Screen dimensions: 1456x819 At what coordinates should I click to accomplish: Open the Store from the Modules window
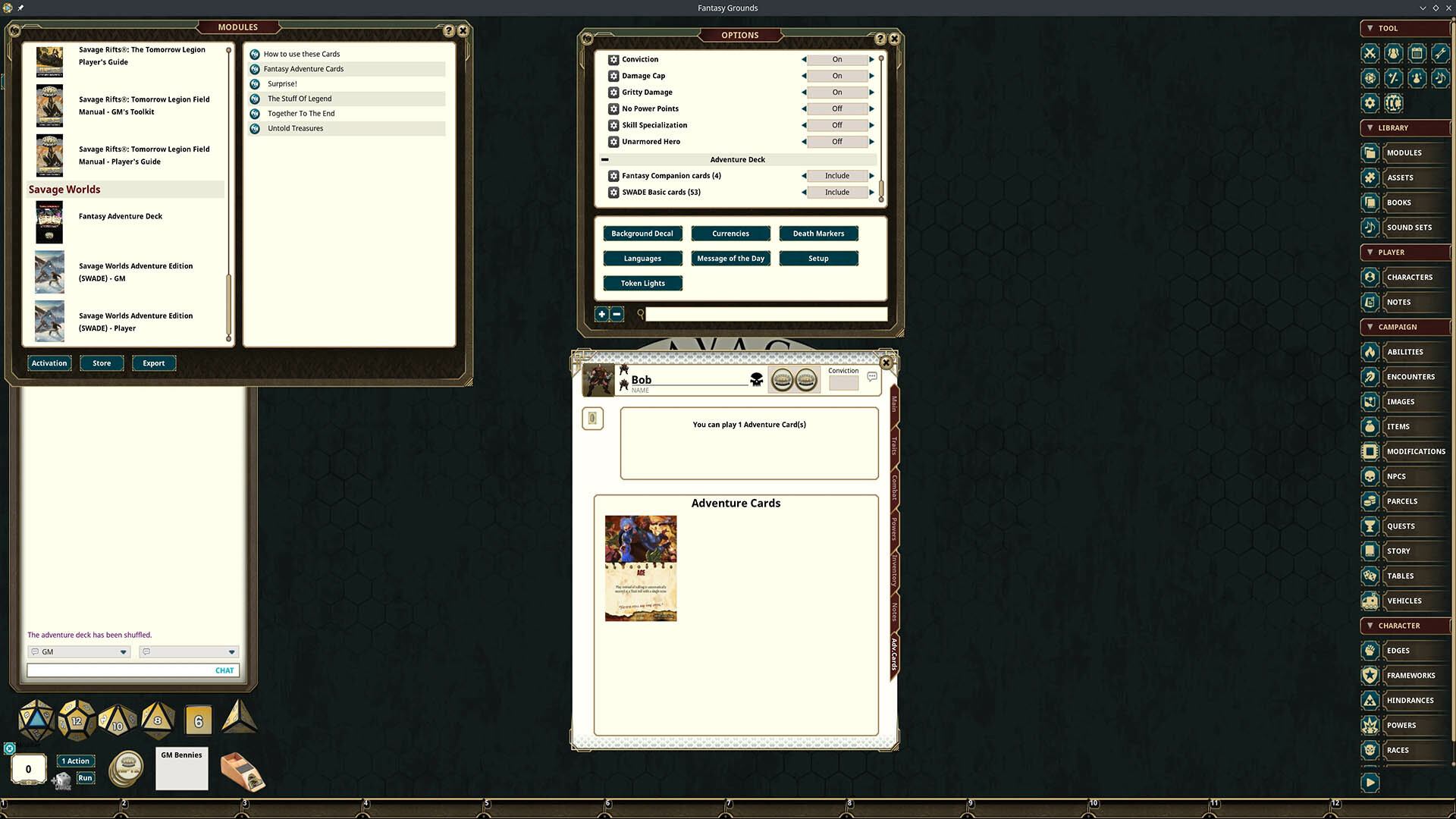[101, 362]
